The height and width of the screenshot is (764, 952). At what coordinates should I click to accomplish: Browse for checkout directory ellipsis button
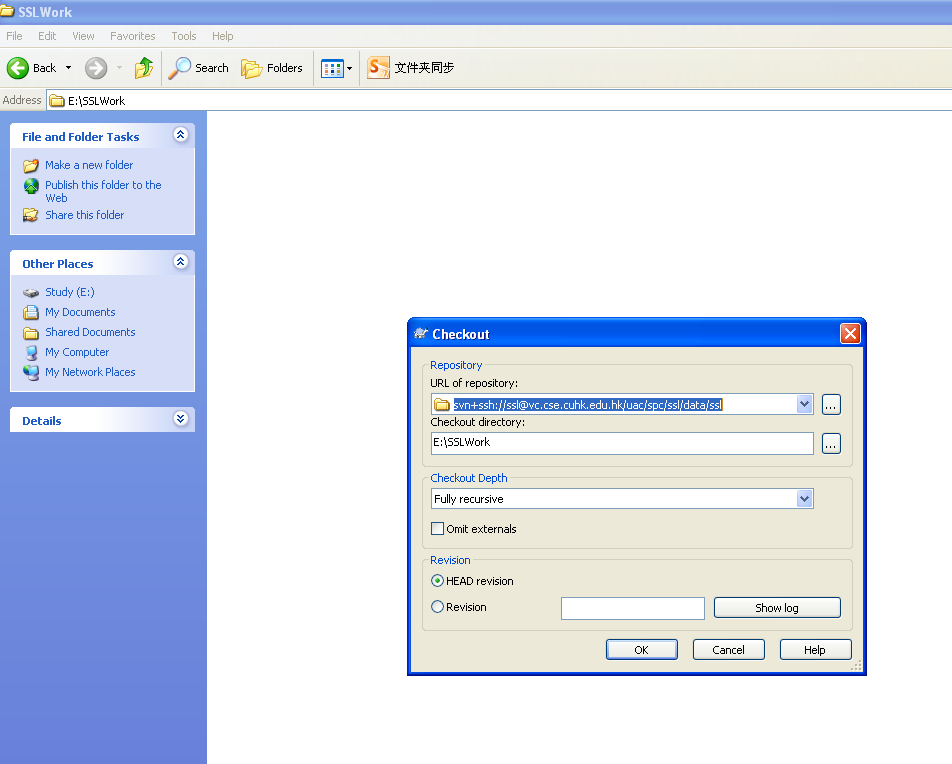click(x=831, y=443)
